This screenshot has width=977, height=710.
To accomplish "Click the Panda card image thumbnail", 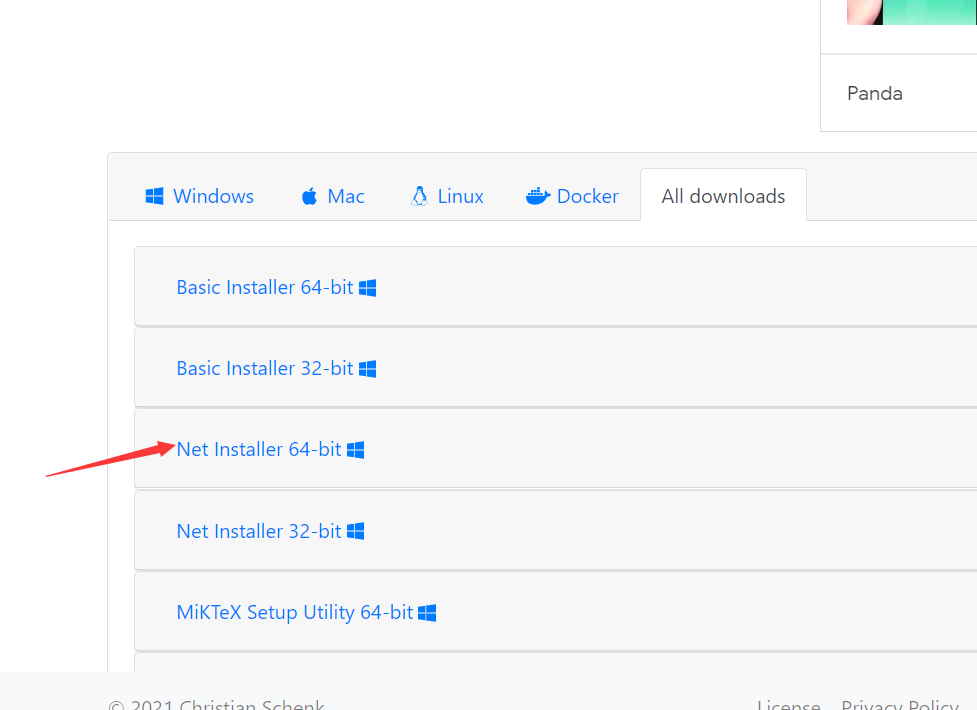I will coord(912,12).
